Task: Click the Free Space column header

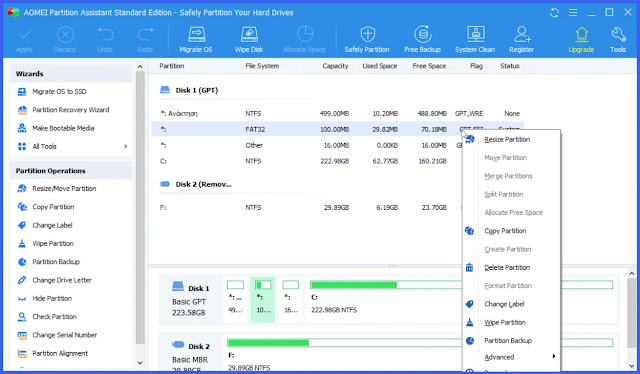Action: 429,66
